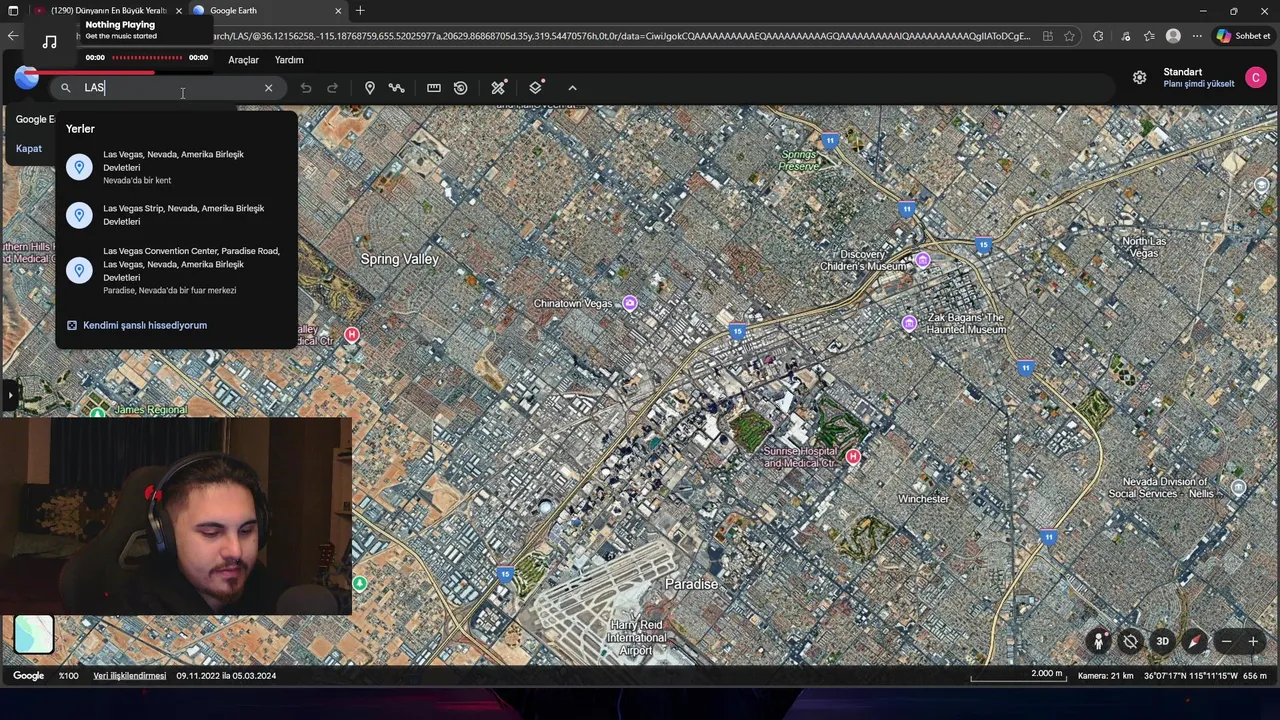This screenshot has width=1280, height=720.
Task: Click the browser back arrow
Action: pos(13,36)
